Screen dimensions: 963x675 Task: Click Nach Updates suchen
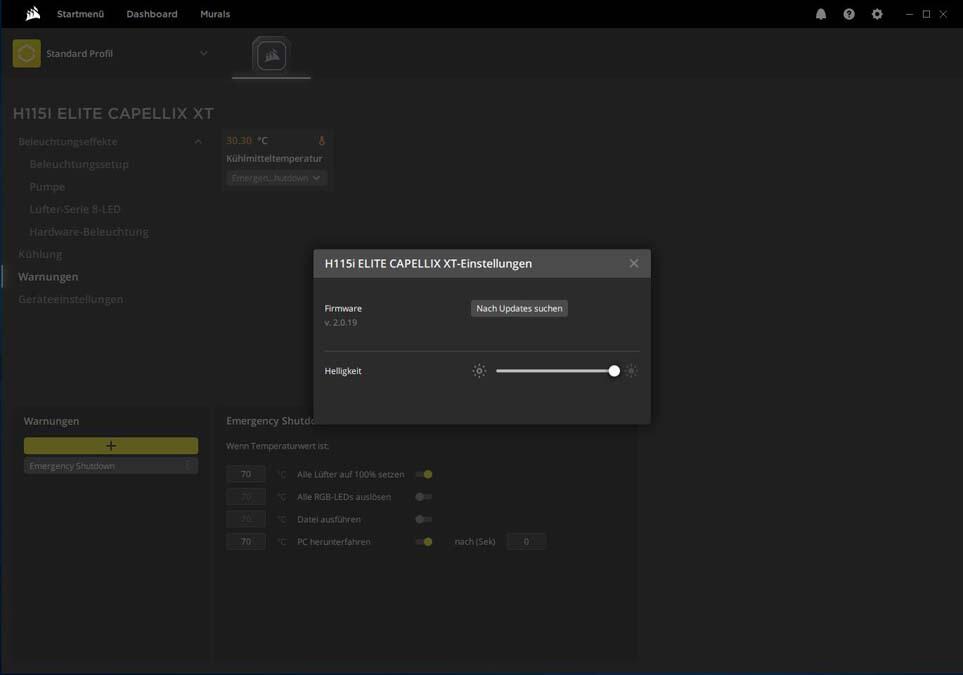point(520,308)
